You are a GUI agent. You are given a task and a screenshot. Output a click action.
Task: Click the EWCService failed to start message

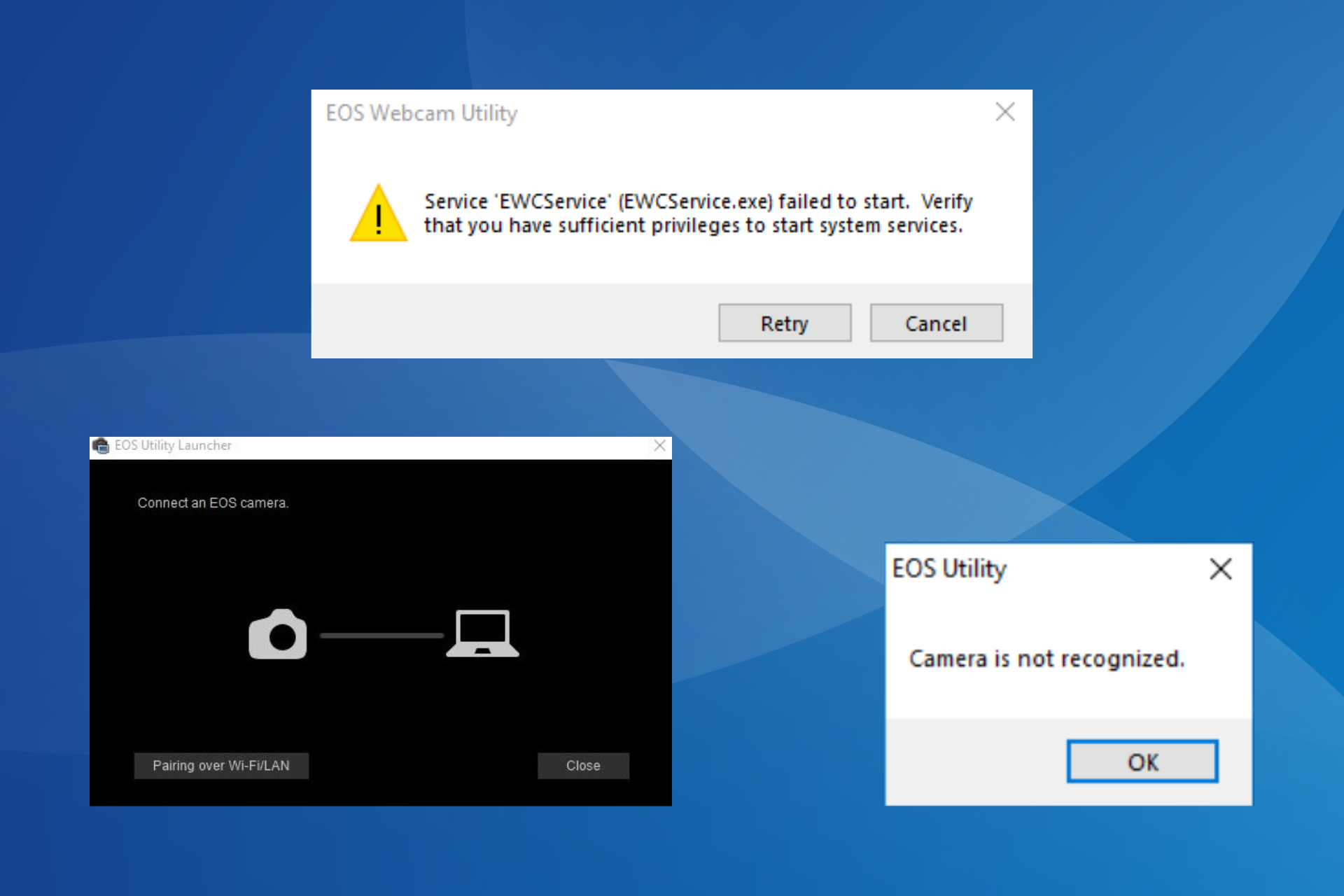698,213
